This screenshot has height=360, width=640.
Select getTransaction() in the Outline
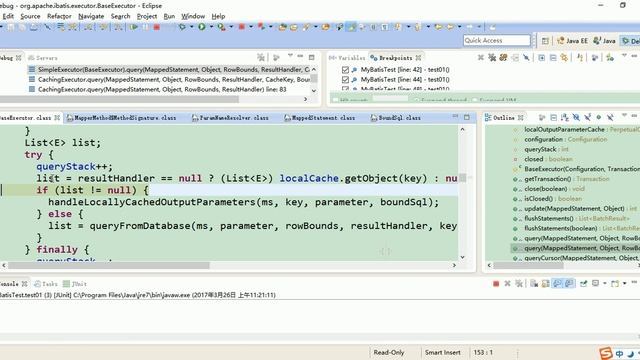[561, 179]
